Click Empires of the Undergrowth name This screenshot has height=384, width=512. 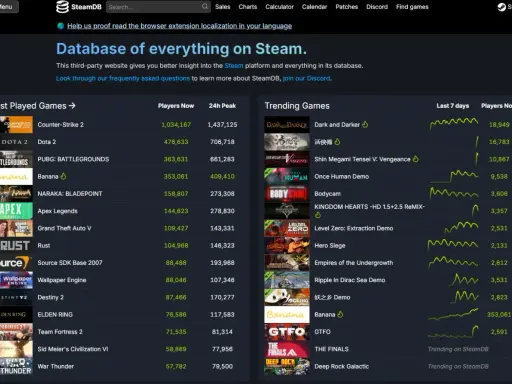[354, 263]
